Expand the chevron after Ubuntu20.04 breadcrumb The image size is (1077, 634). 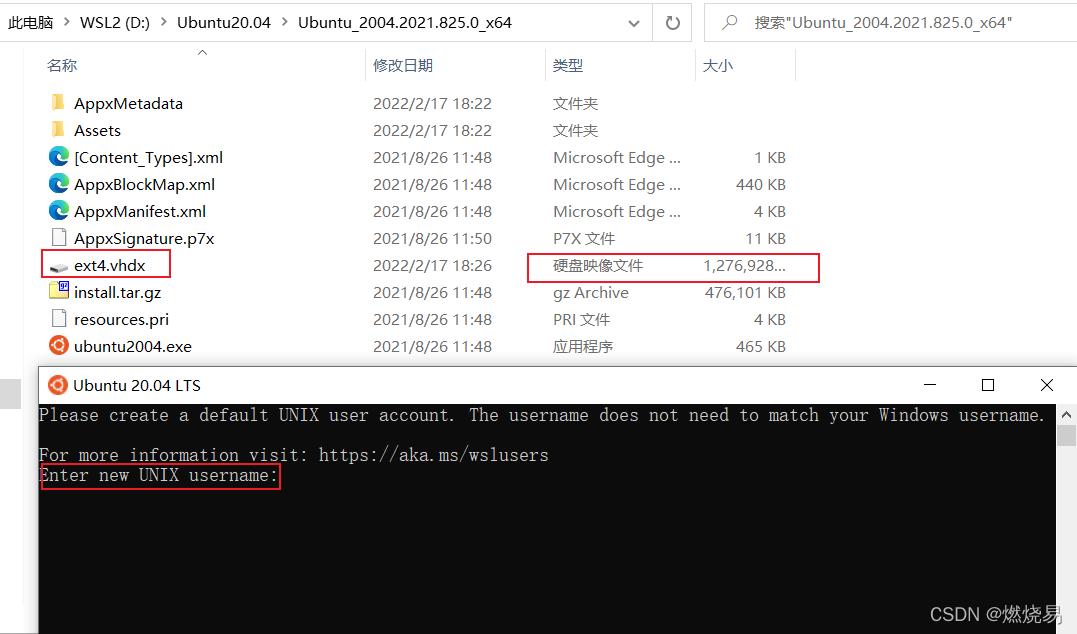click(284, 22)
